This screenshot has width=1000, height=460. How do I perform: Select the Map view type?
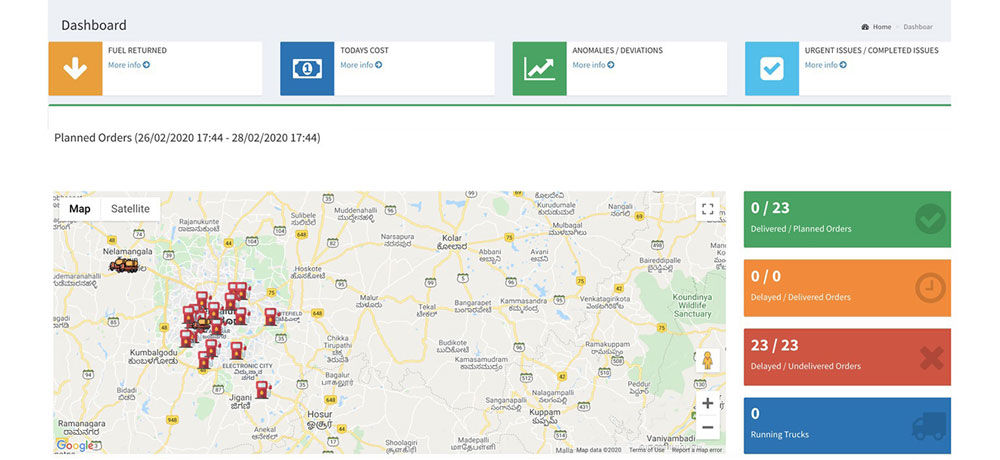pos(80,209)
